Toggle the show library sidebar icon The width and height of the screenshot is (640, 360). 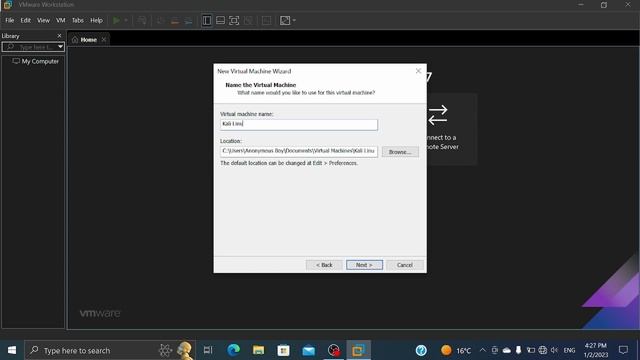point(207,20)
